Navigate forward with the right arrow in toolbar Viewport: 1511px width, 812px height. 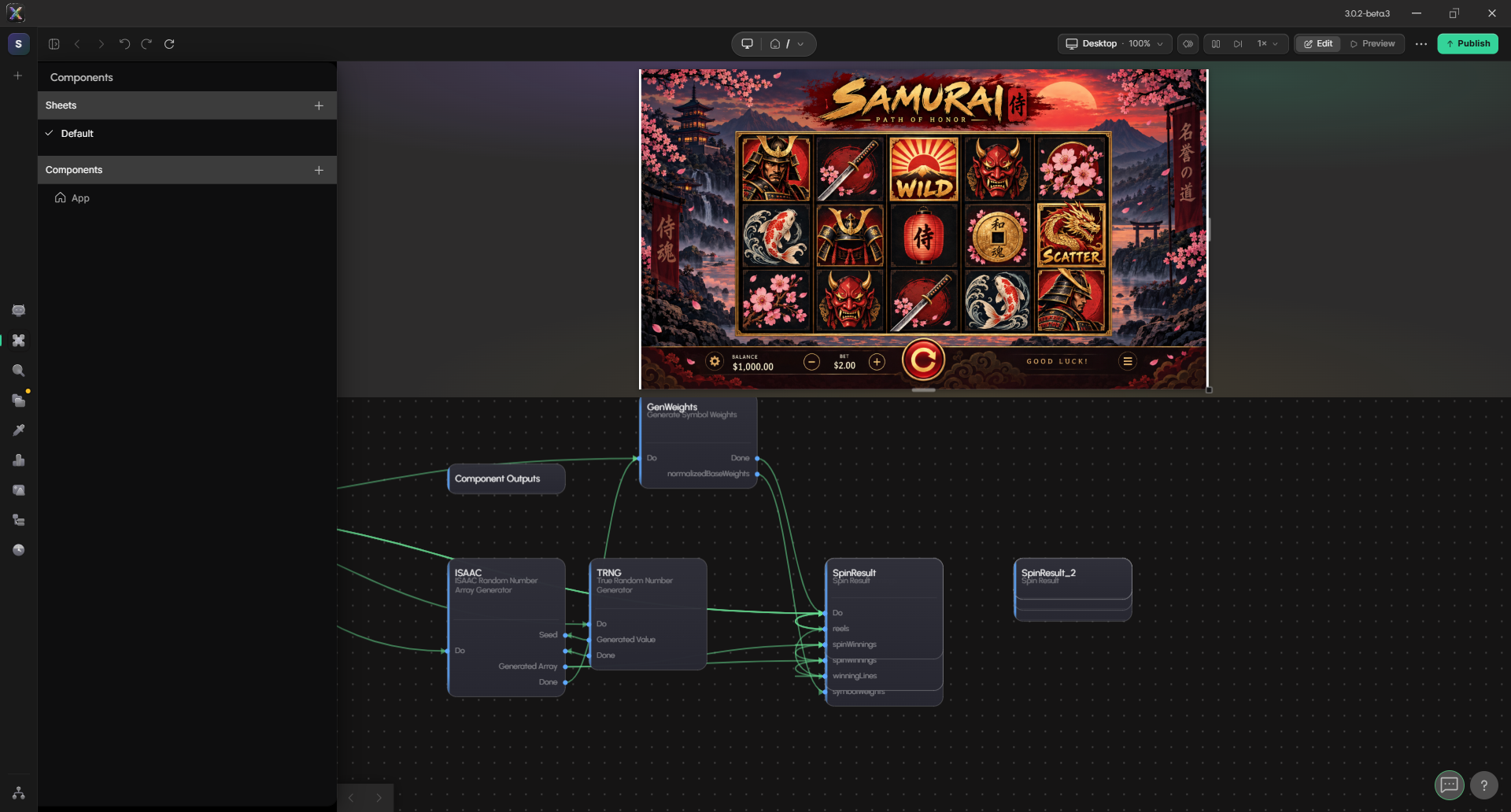(101, 44)
